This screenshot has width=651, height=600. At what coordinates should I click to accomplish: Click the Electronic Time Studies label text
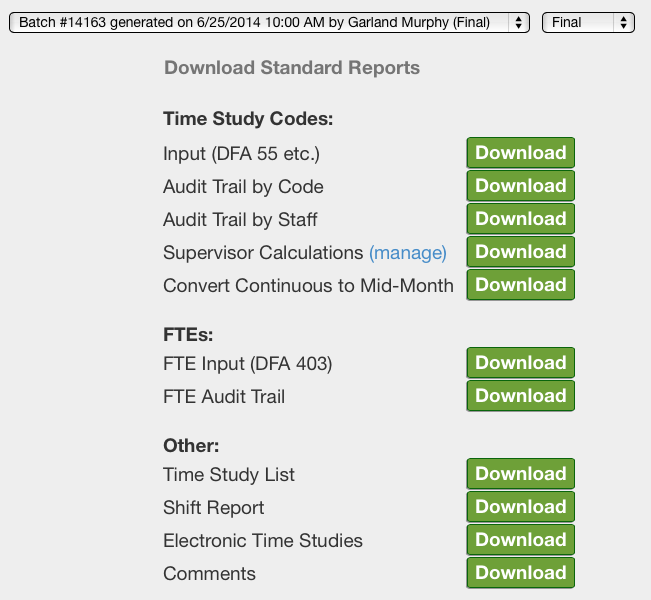coord(263,541)
